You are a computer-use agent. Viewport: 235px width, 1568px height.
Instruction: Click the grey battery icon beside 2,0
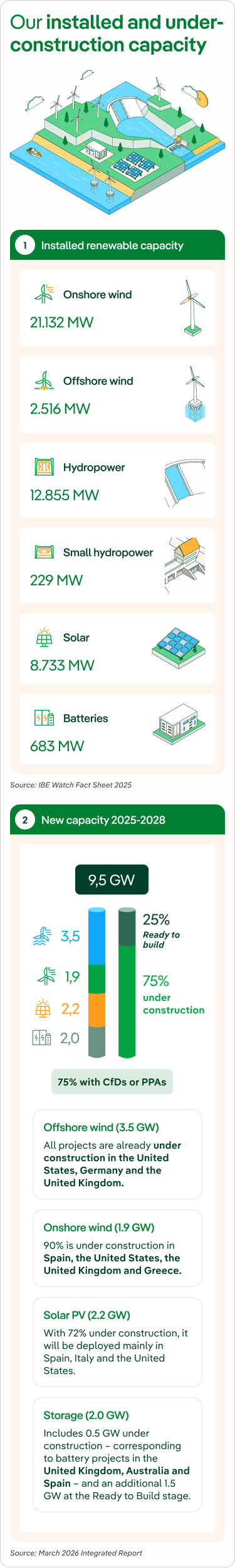[42, 1038]
